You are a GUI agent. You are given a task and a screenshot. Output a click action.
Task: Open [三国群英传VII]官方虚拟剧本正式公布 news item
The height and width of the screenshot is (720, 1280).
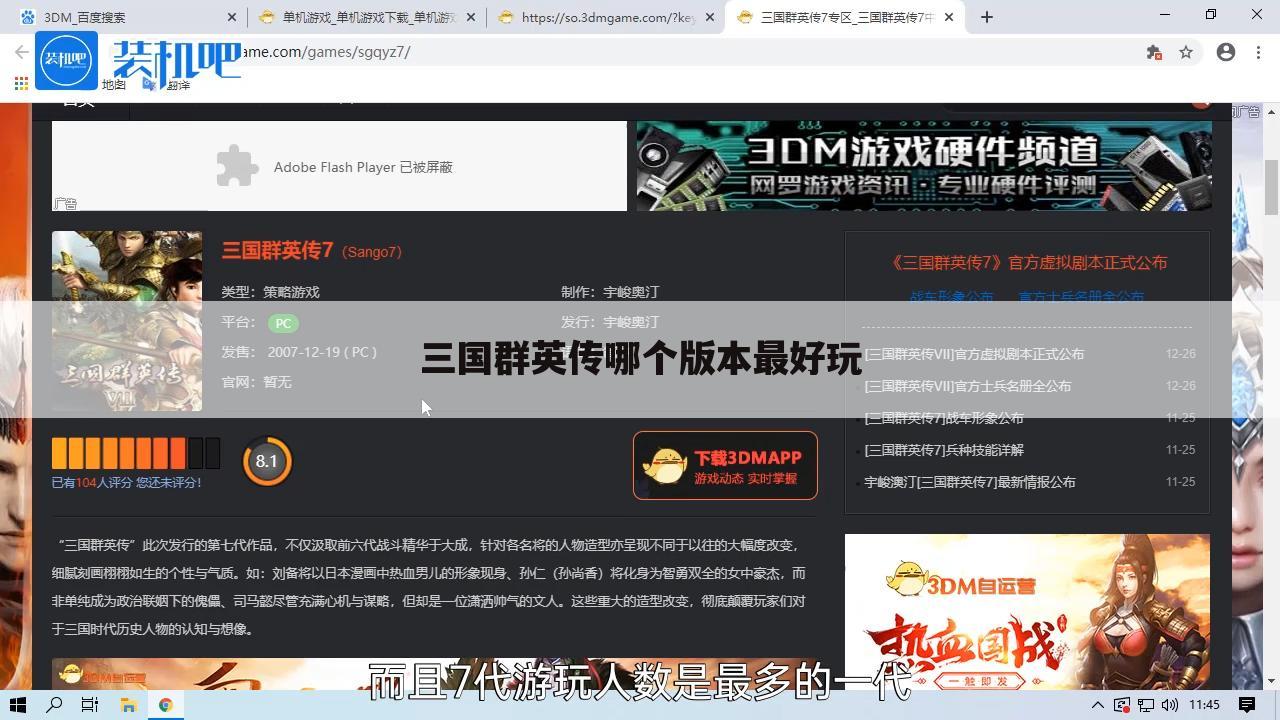coord(974,354)
